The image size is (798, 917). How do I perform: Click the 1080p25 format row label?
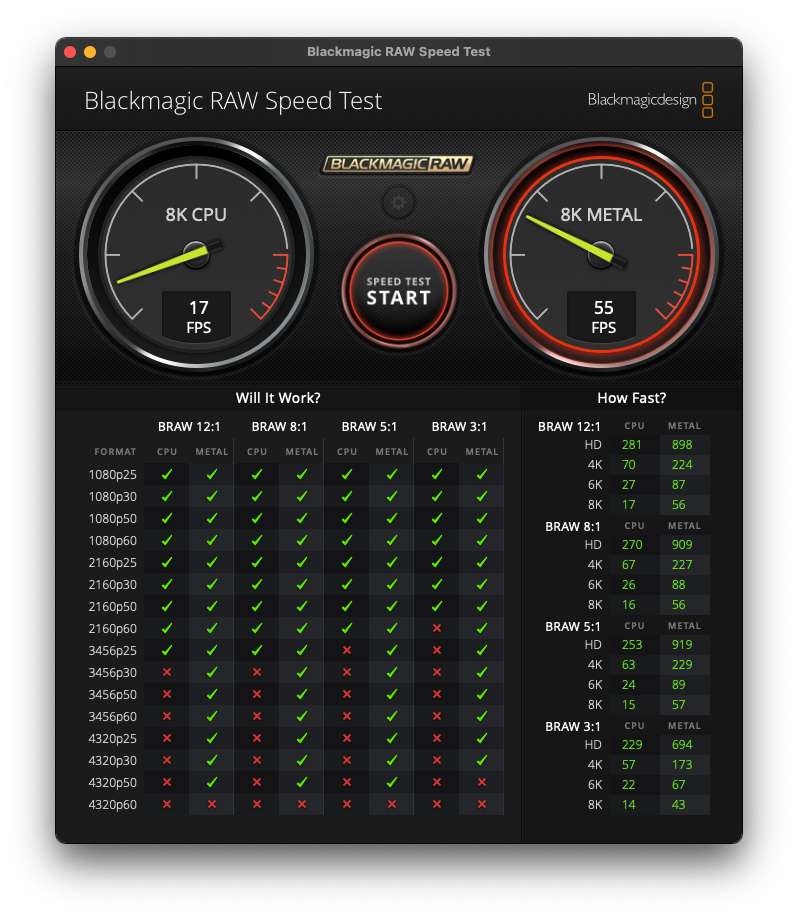tap(112, 474)
